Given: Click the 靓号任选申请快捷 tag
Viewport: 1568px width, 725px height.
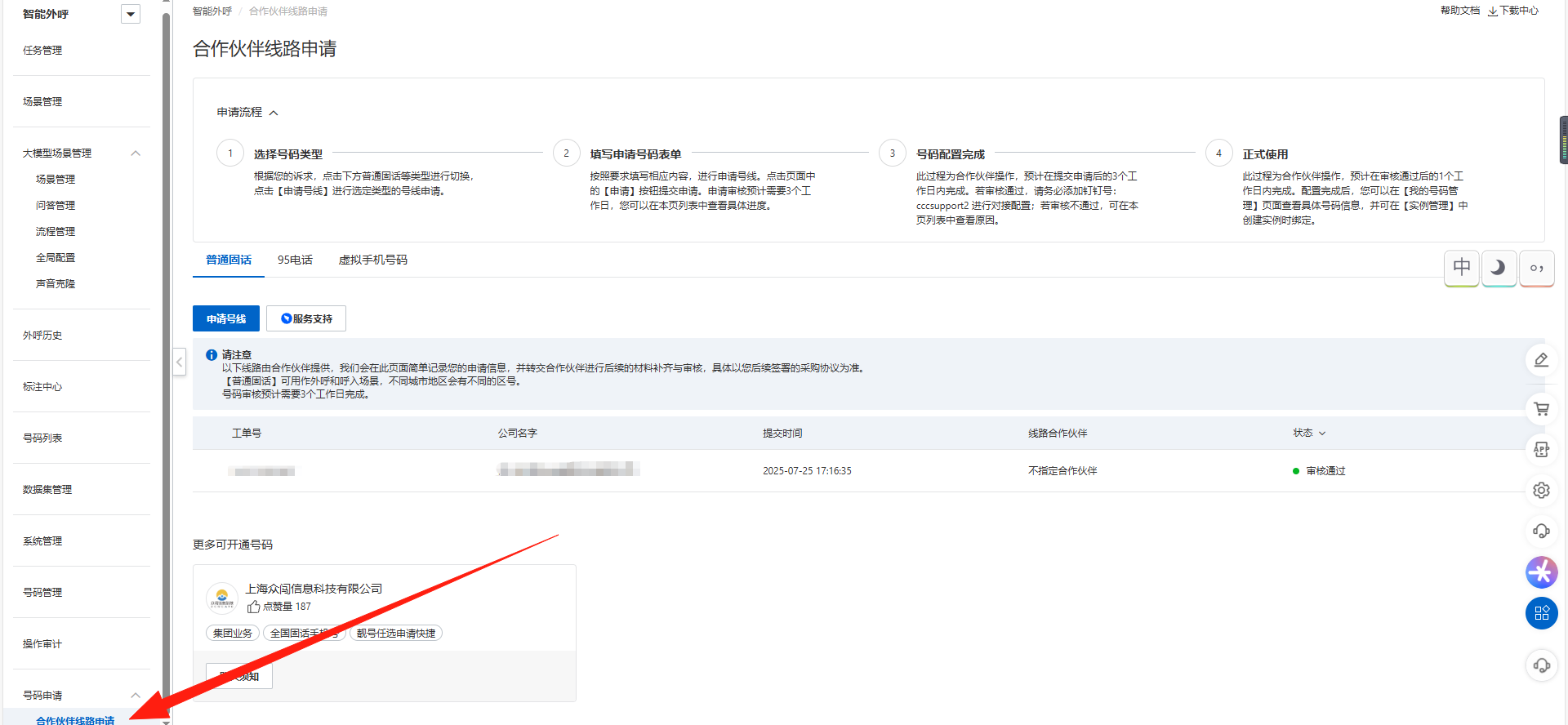Looking at the screenshot, I should 396,633.
